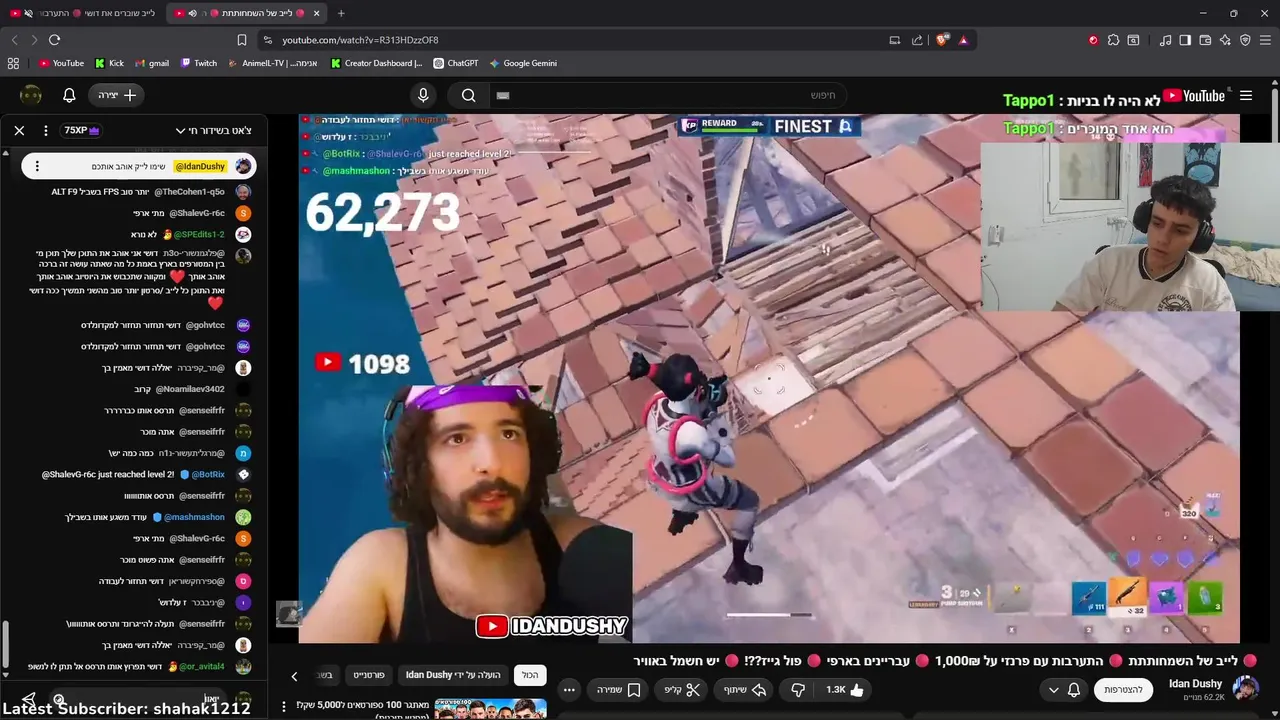Open Creator Dashboard bookmark

[x=376, y=63]
